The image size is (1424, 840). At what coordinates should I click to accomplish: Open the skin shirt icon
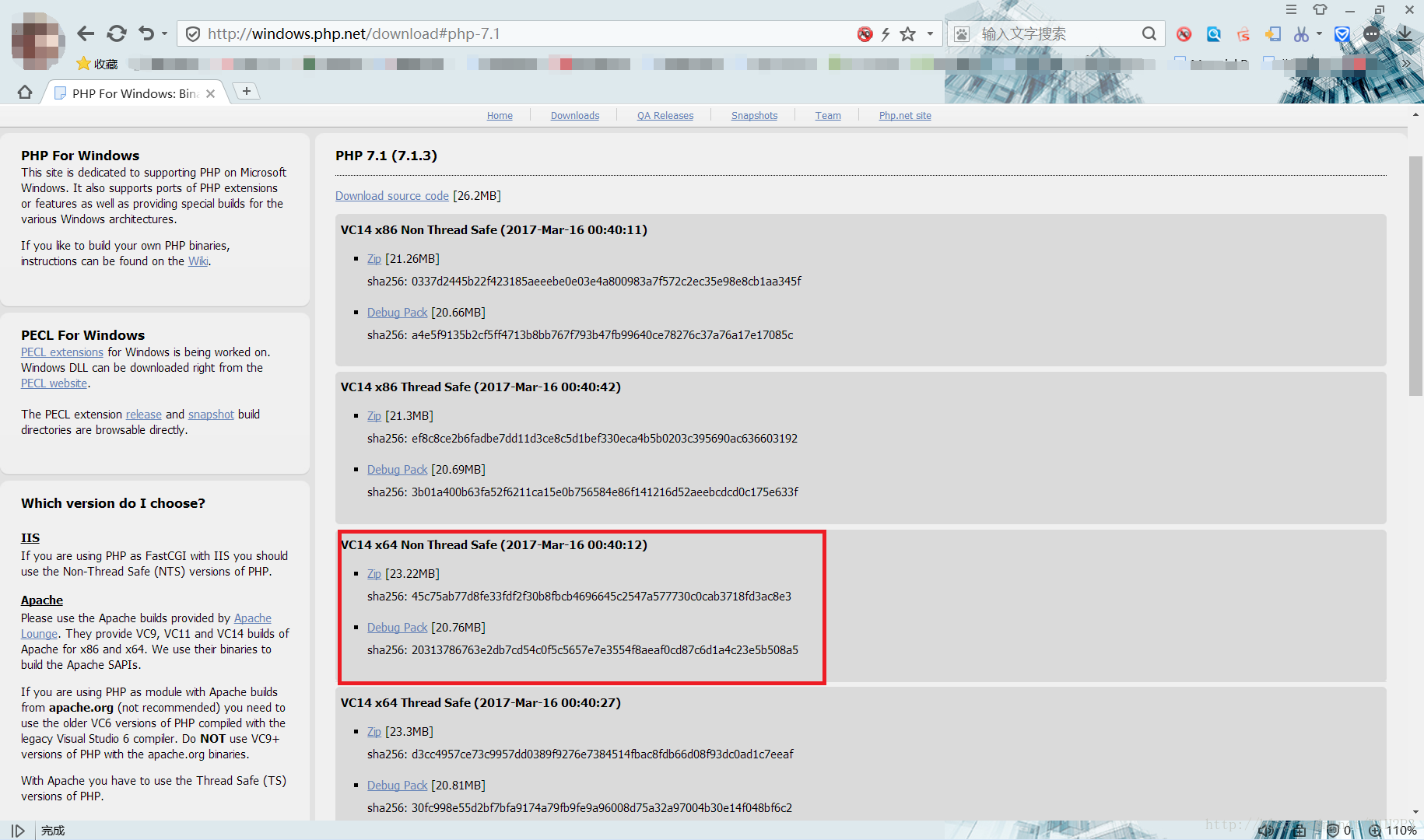[1321, 9]
